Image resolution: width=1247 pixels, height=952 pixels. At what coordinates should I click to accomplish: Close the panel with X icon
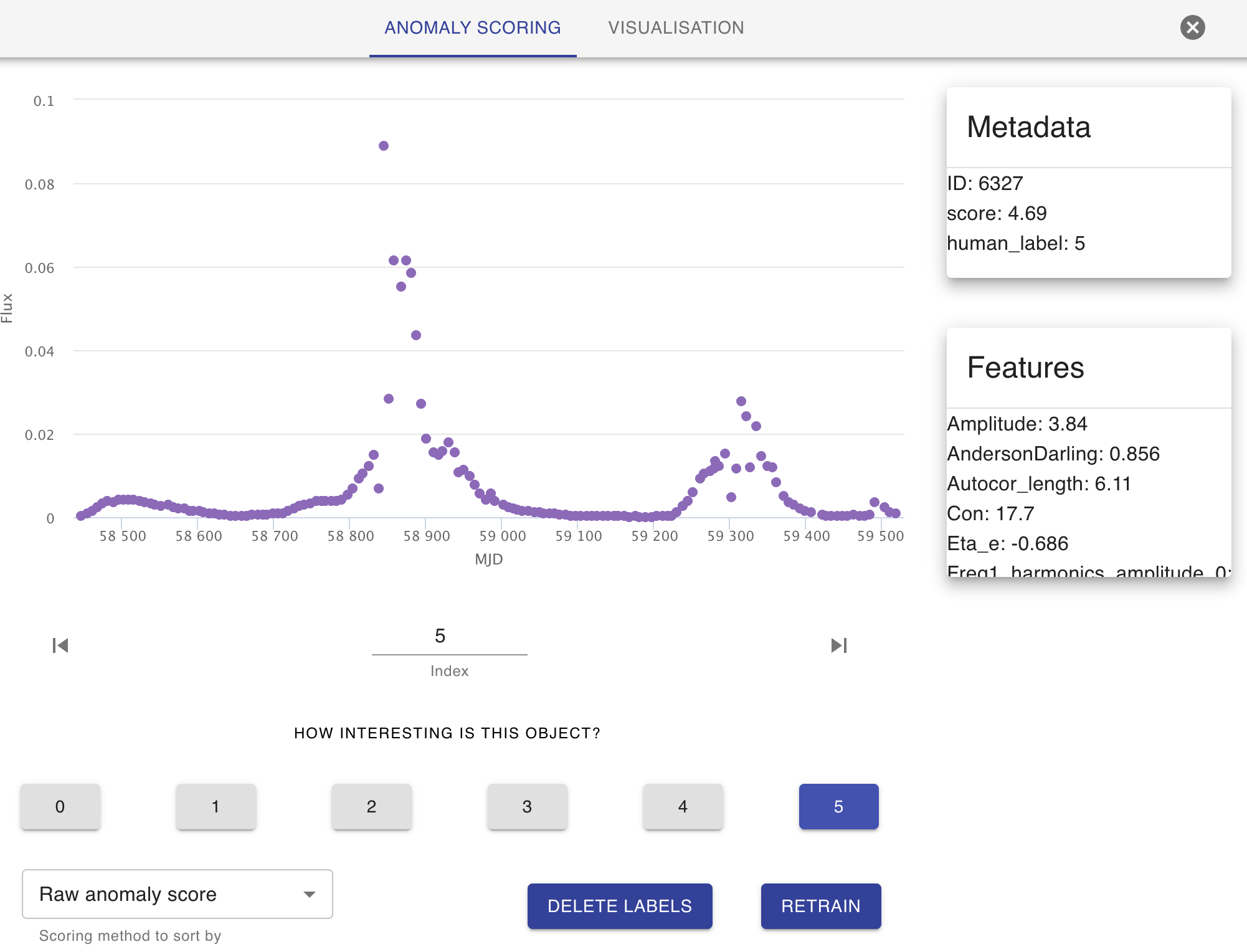point(1192,27)
